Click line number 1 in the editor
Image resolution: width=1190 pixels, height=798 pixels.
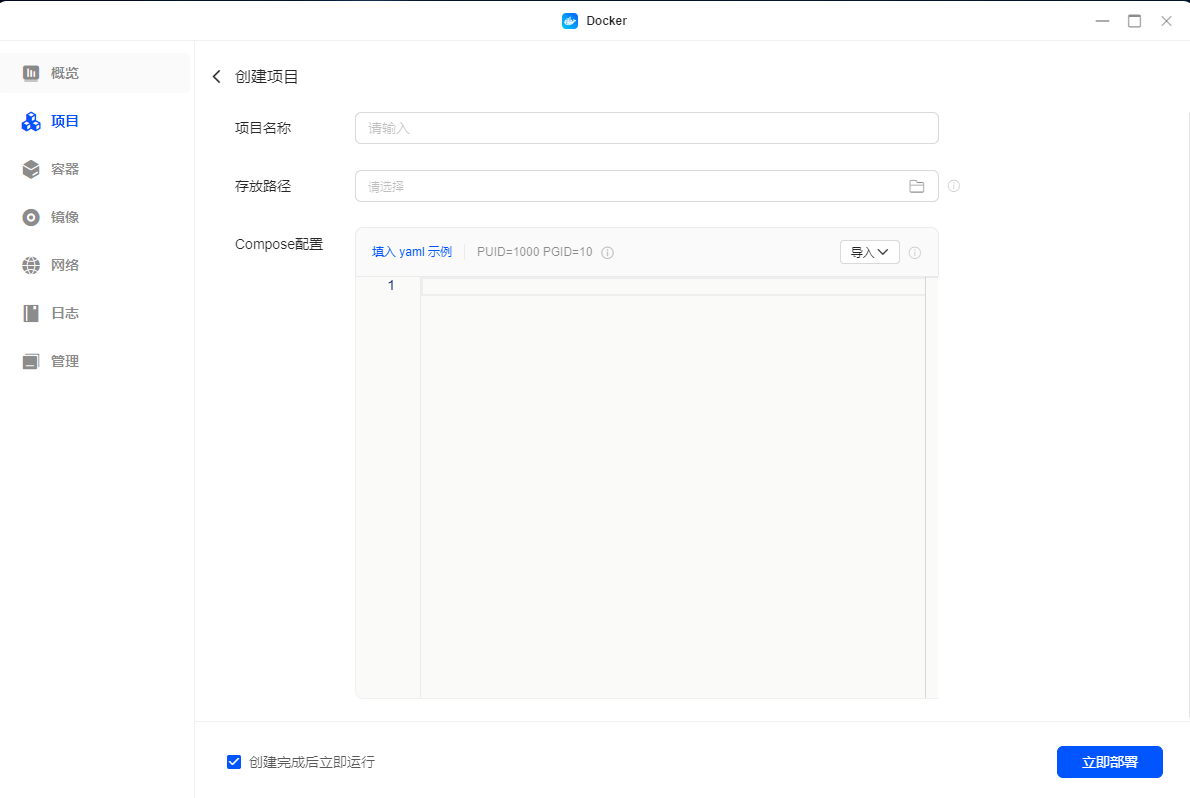point(391,285)
